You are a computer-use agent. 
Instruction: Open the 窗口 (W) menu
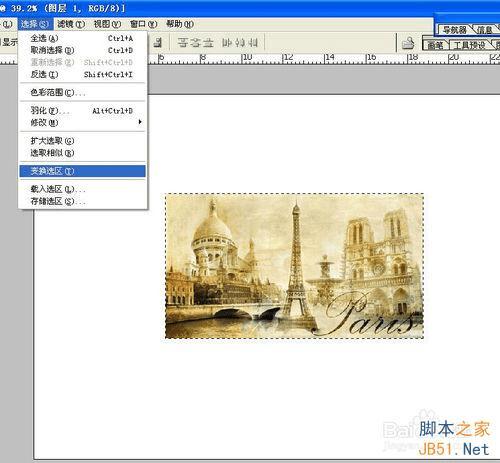point(143,24)
